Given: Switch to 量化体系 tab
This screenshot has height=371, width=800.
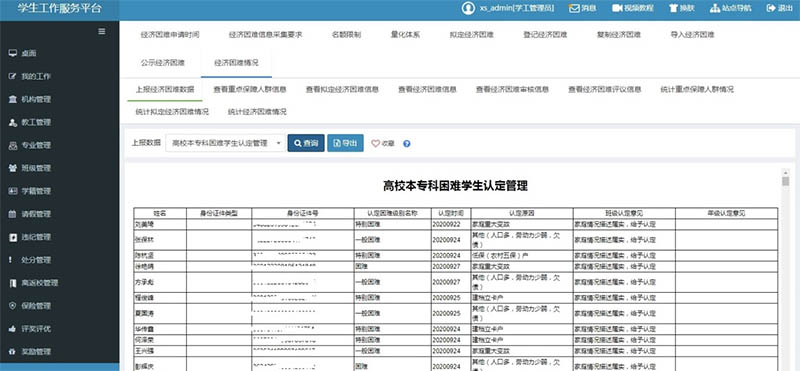Looking at the screenshot, I should pos(406,35).
